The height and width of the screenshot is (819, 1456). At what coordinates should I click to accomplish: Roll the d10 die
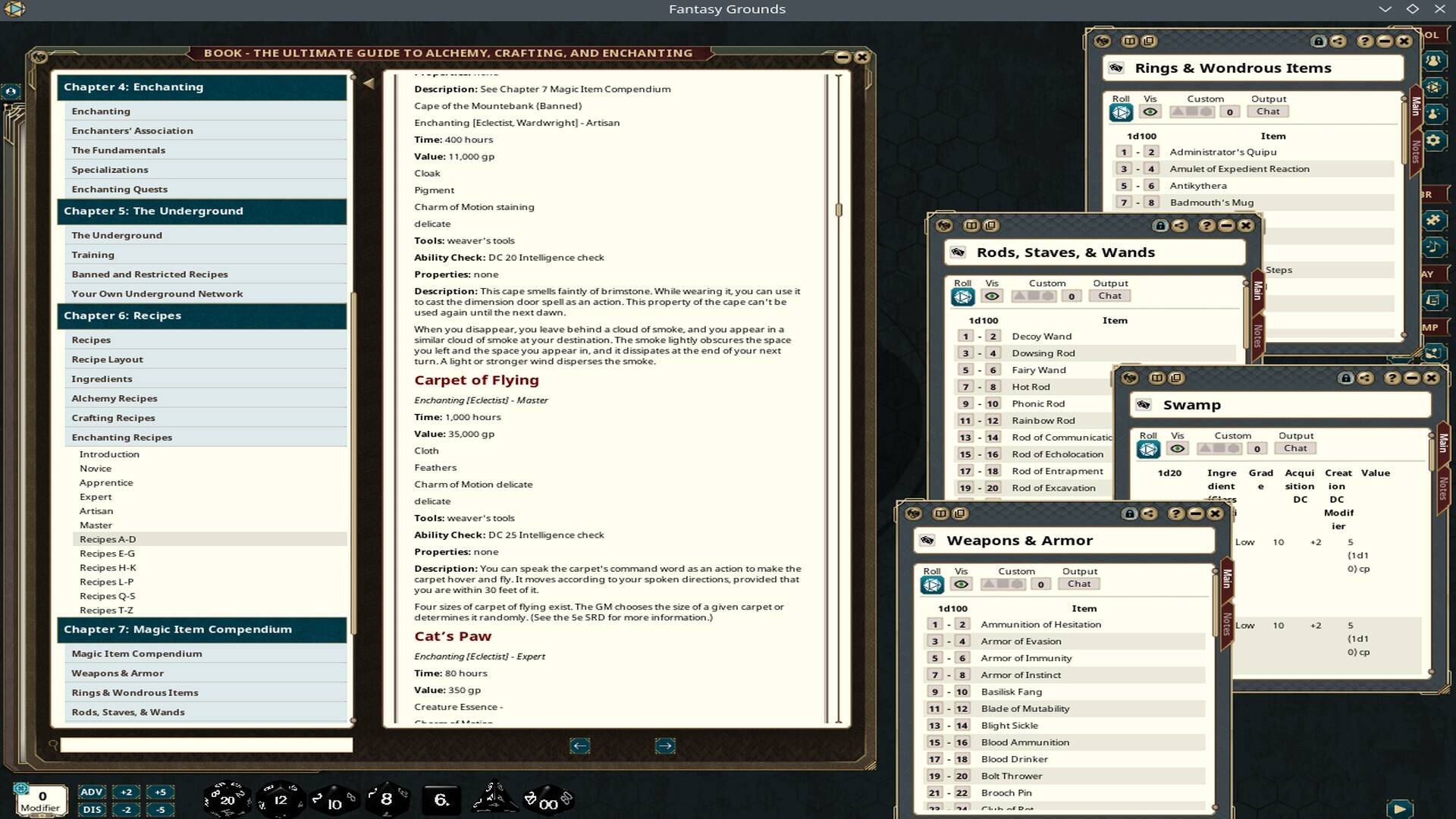click(334, 801)
